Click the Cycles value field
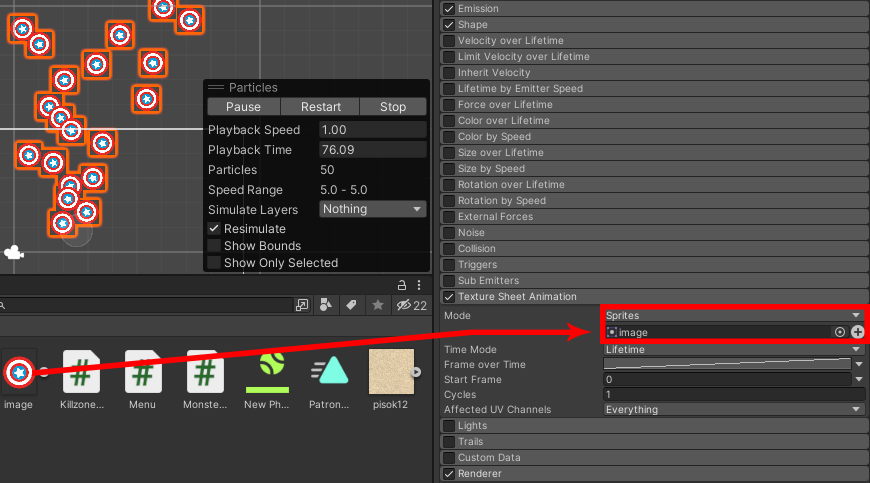 [x=734, y=394]
